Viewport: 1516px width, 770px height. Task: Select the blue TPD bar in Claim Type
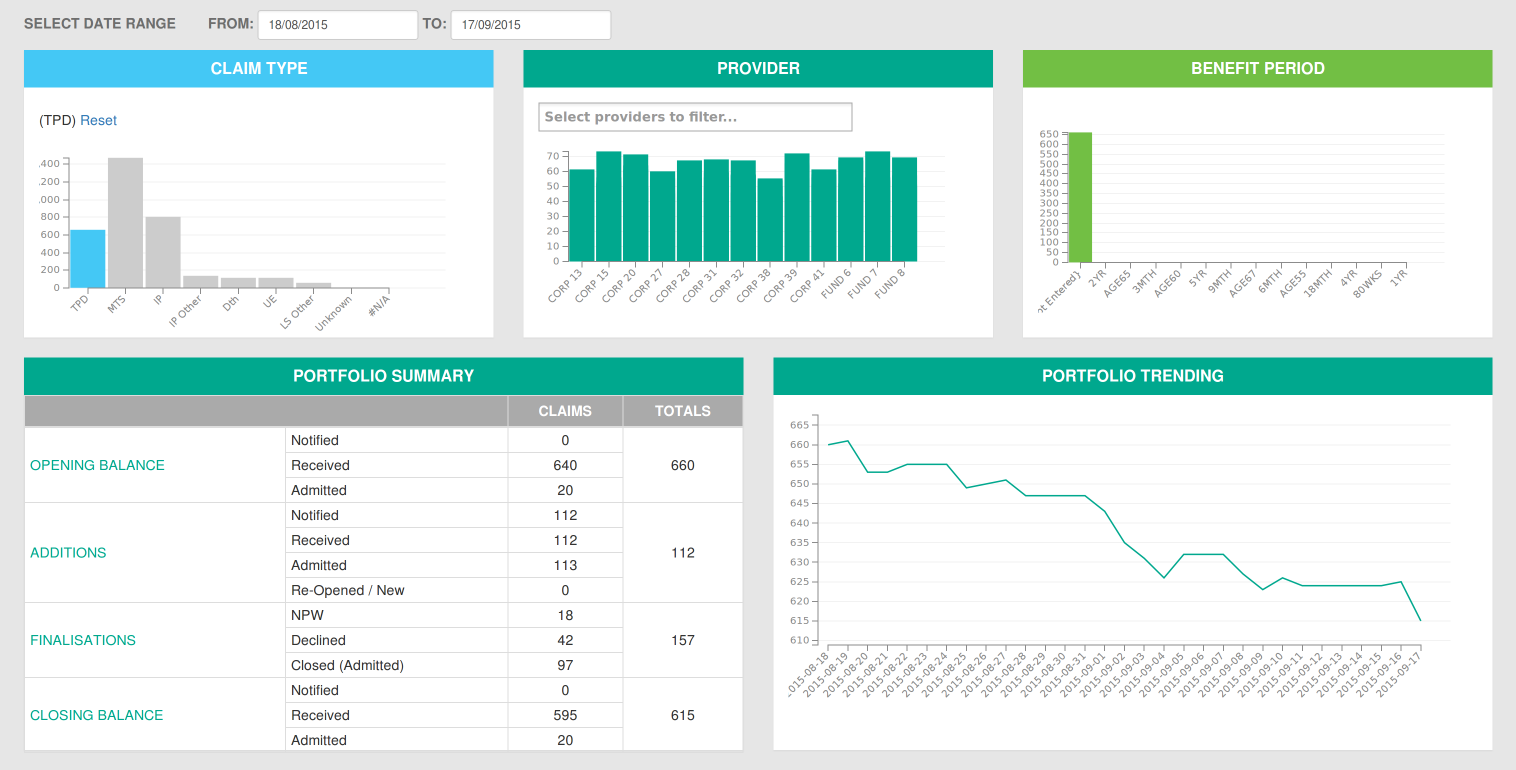[x=87, y=259]
